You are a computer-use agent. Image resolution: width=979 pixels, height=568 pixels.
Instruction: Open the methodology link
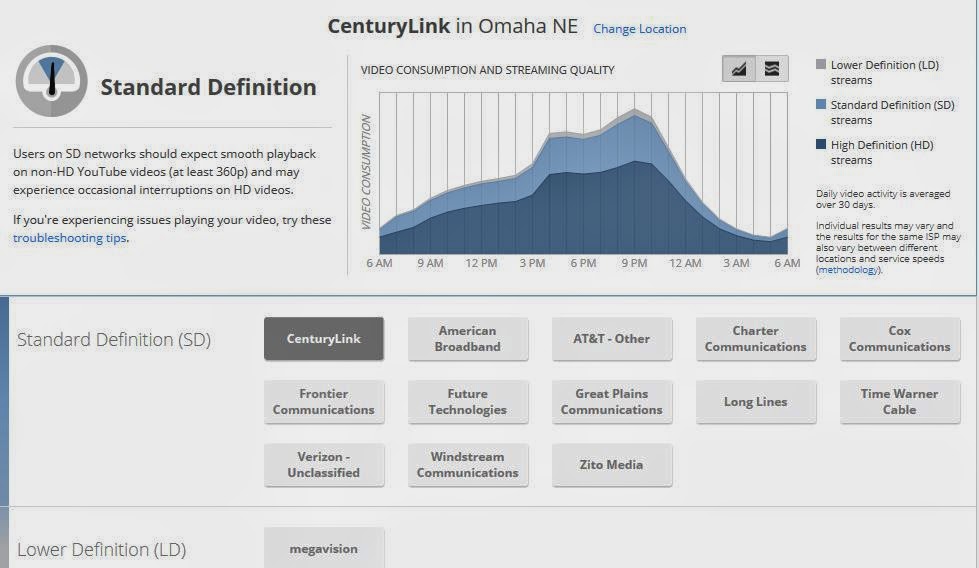click(849, 270)
